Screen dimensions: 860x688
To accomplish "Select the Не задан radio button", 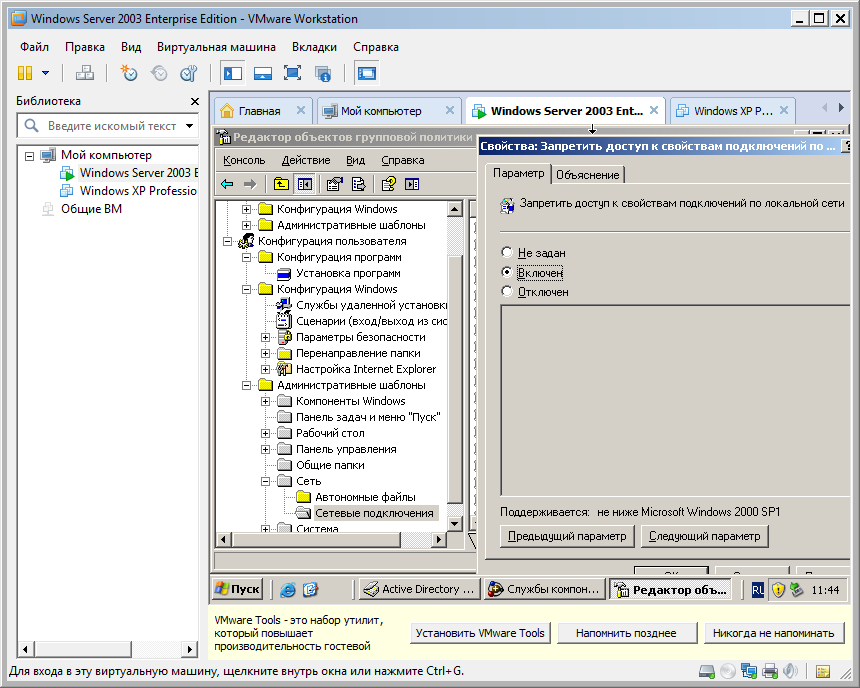I will pos(507,252).
